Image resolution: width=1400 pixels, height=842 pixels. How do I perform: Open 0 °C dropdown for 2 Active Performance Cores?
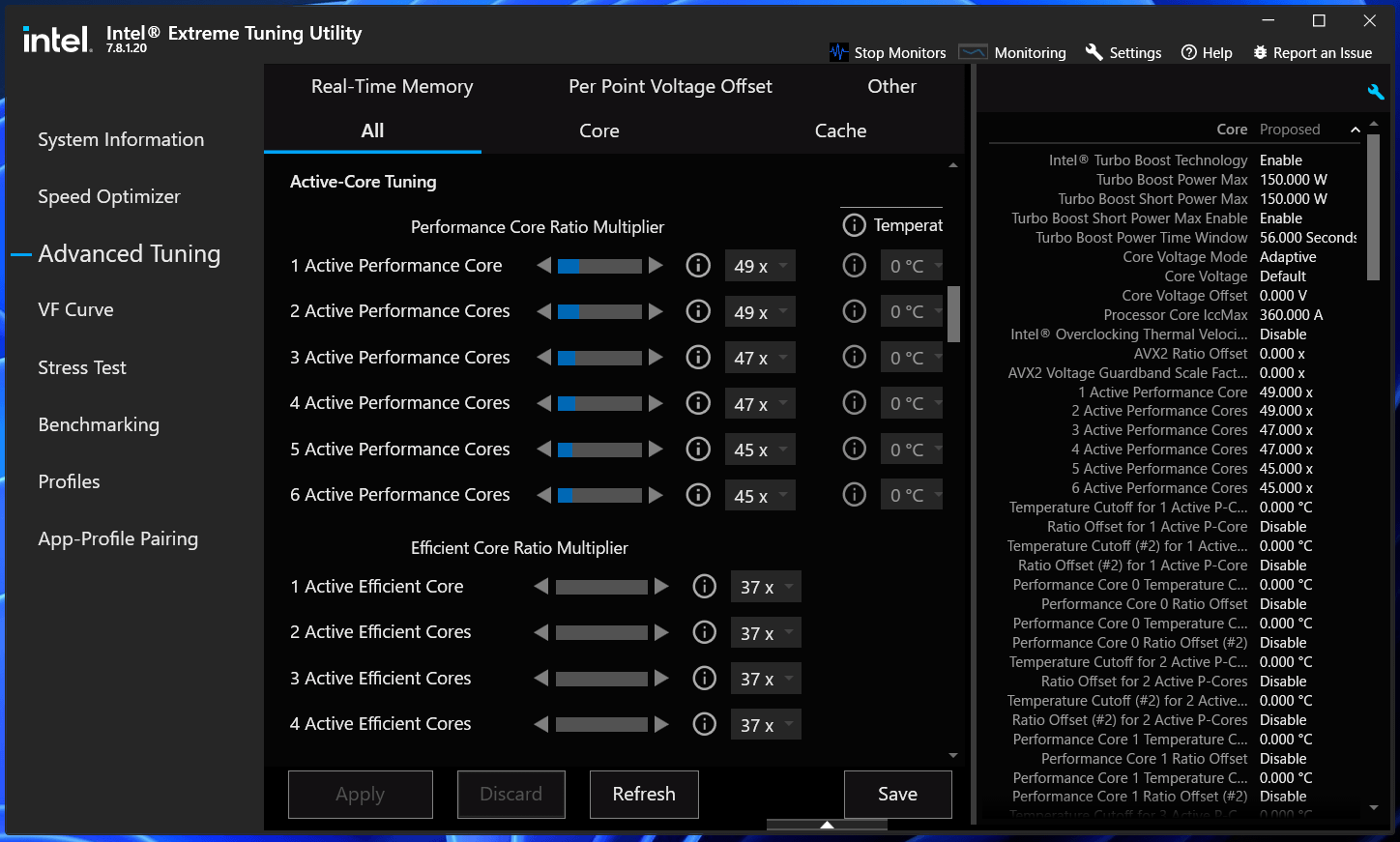[911, 311]
